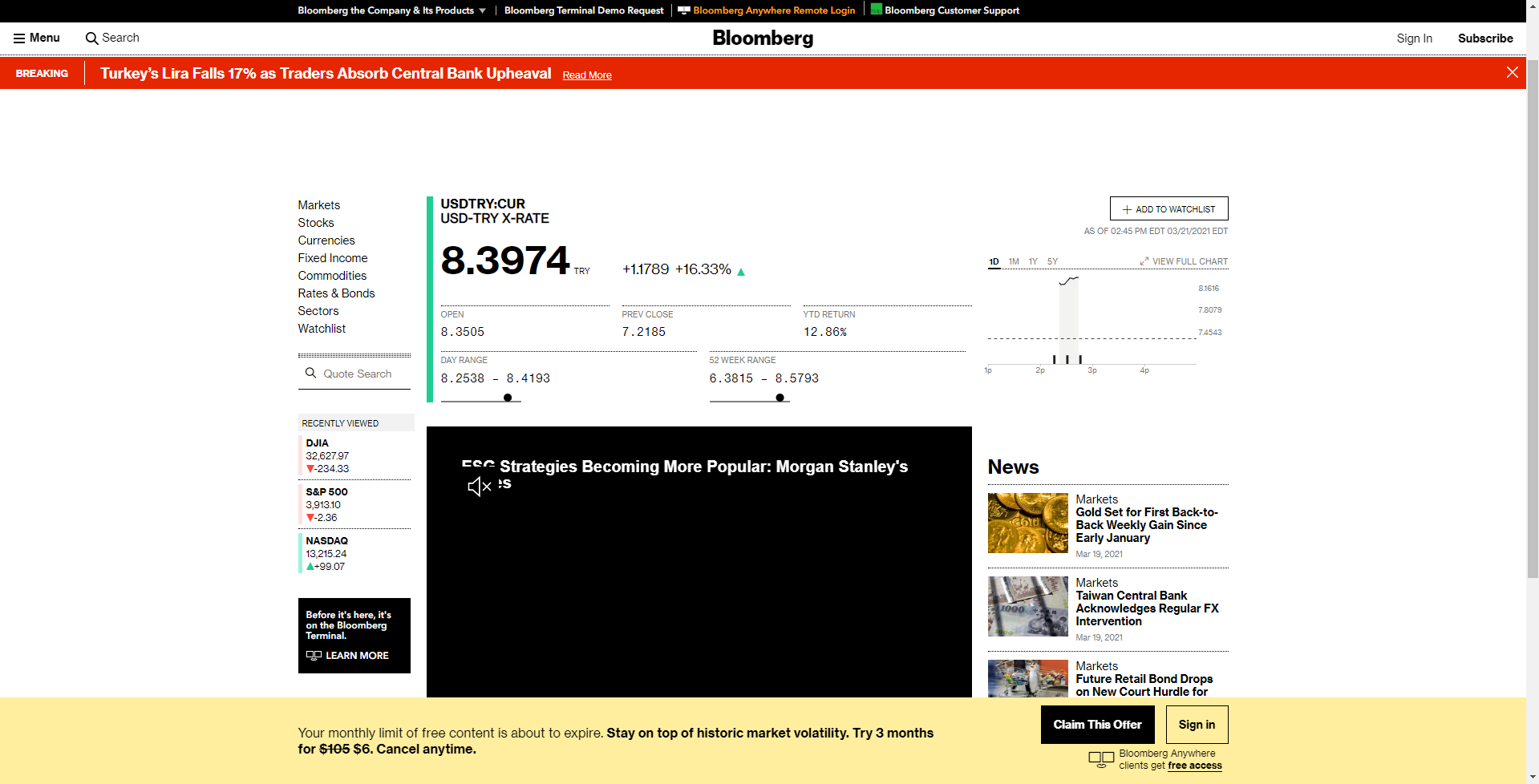Click the Search magnifier icon in header

[x=91, y=38]
